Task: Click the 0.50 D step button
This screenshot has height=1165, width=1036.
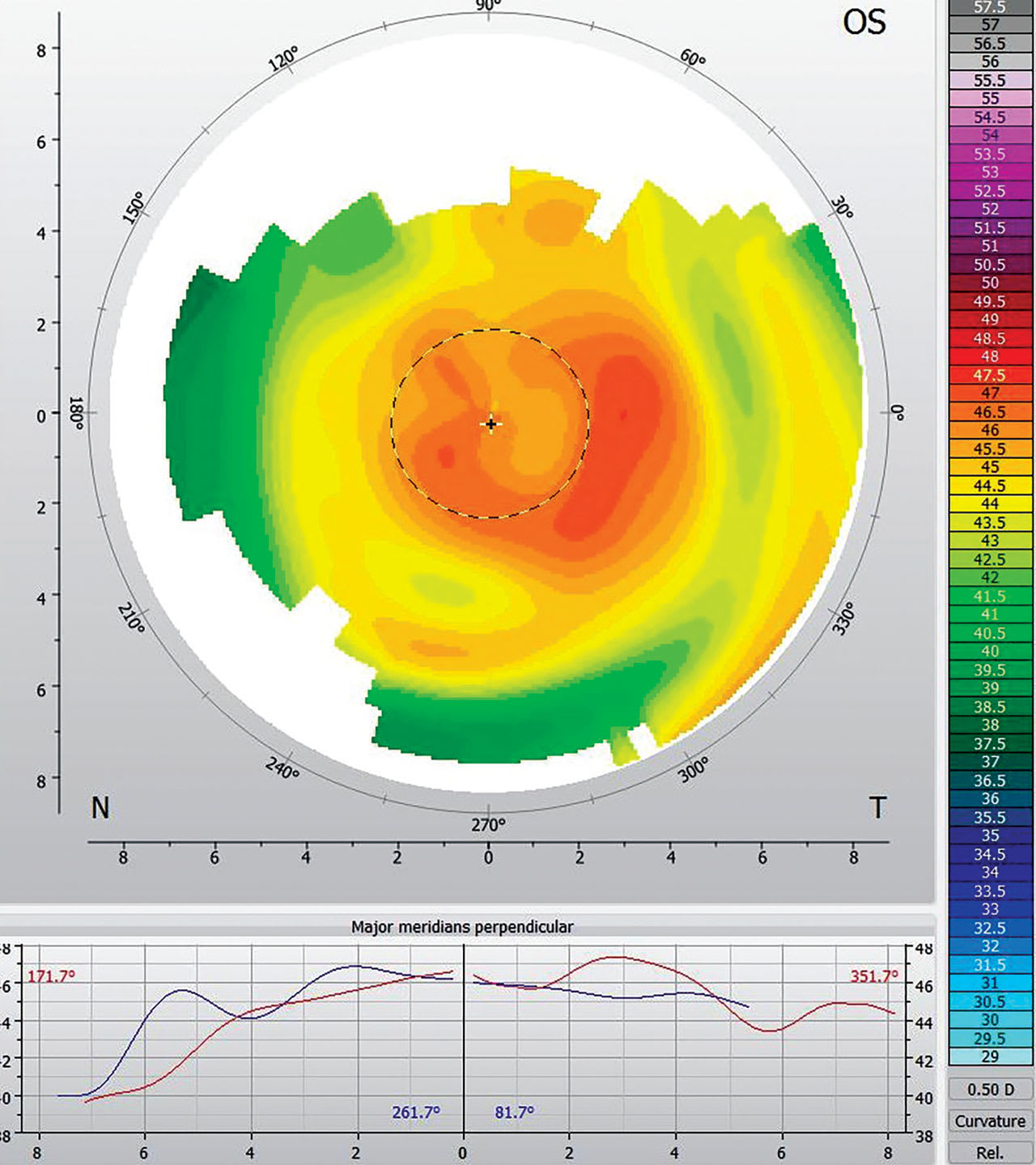Action: (991, 1090)
